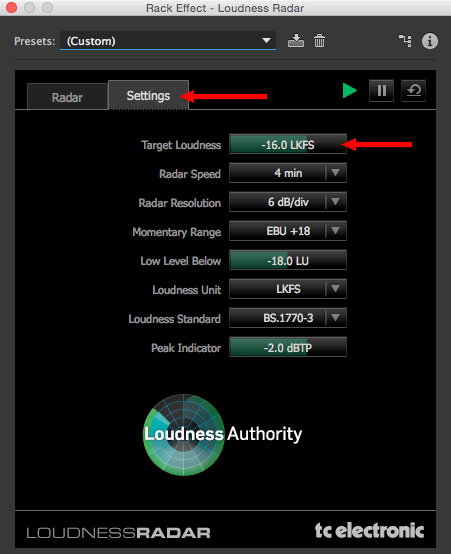The height and width of the screenshot is (554, 451).
Task: Open the Presets dropdown showing (Custom)
Action: [168, 41]
